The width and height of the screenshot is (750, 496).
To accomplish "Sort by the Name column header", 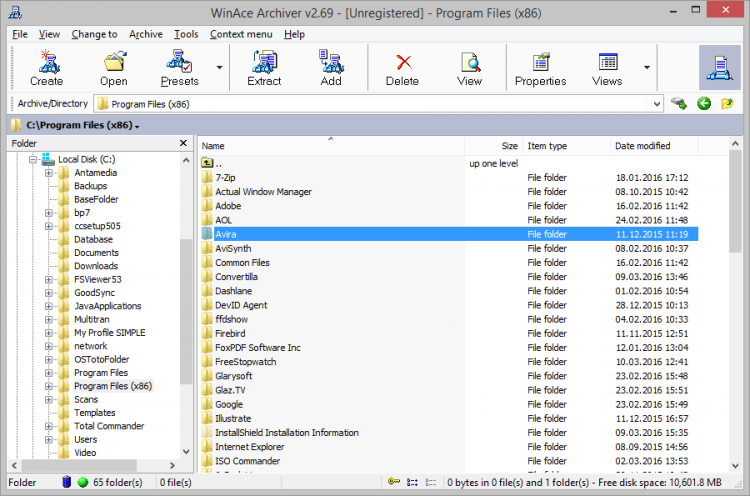I will [331, 146].
